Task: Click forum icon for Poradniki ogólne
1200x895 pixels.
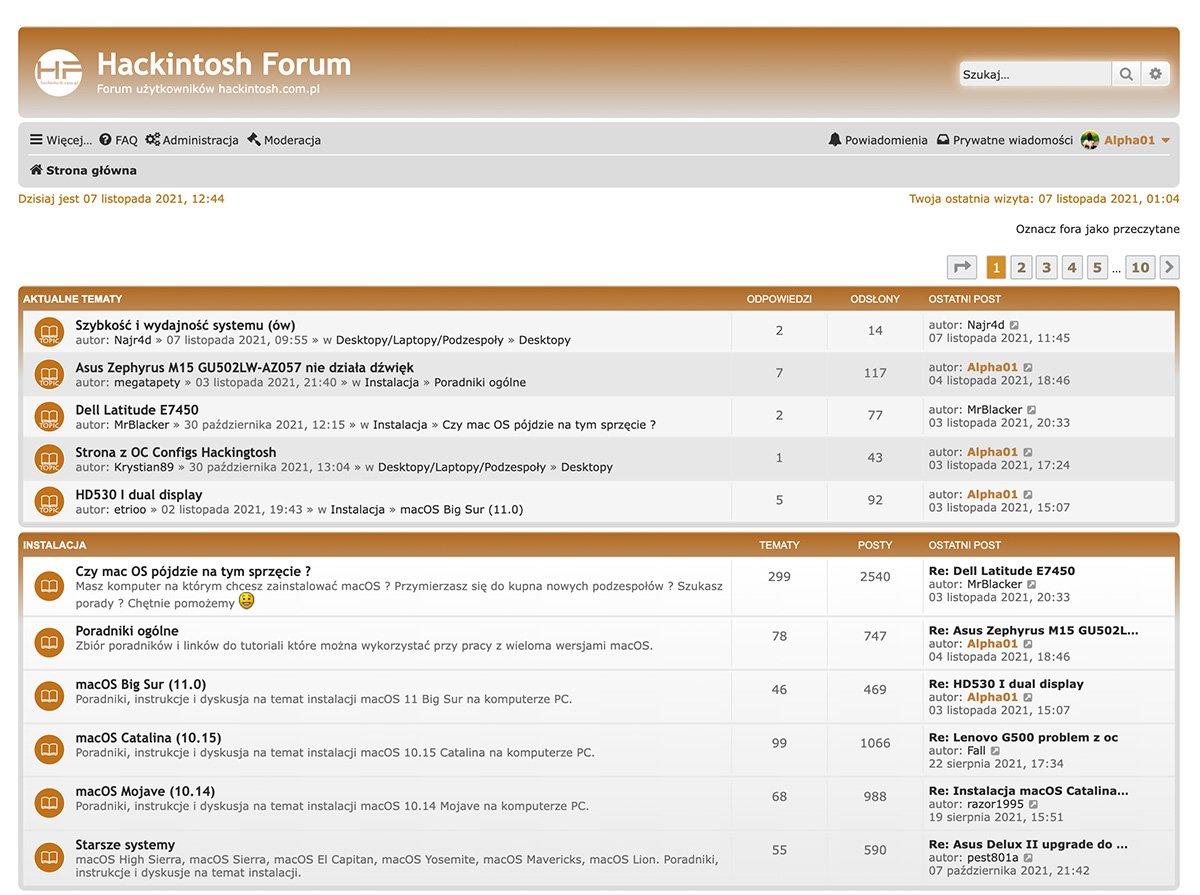Action: click(49, 643)
